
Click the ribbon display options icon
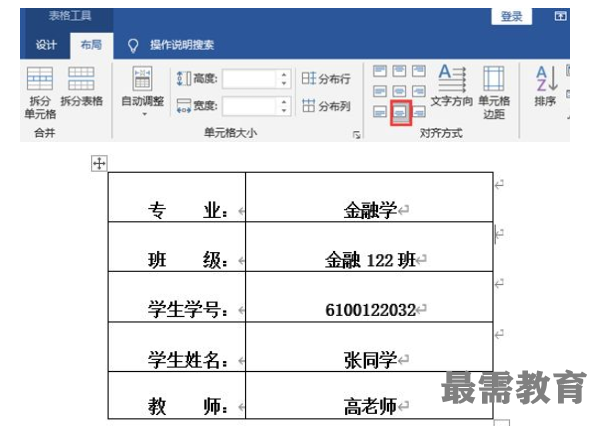click(560, 16)
